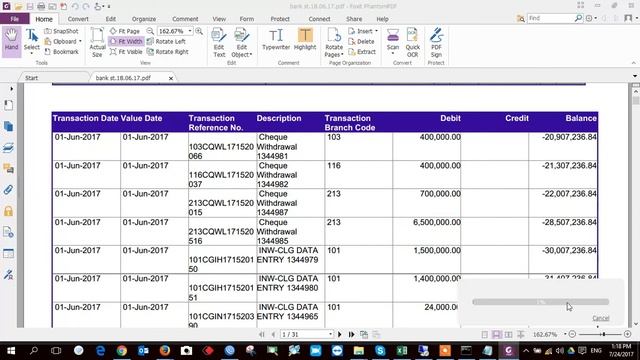Open the Share ribbon tab
Image resolution: width=640 pixels, height=360 pixels.
point(354,19)
